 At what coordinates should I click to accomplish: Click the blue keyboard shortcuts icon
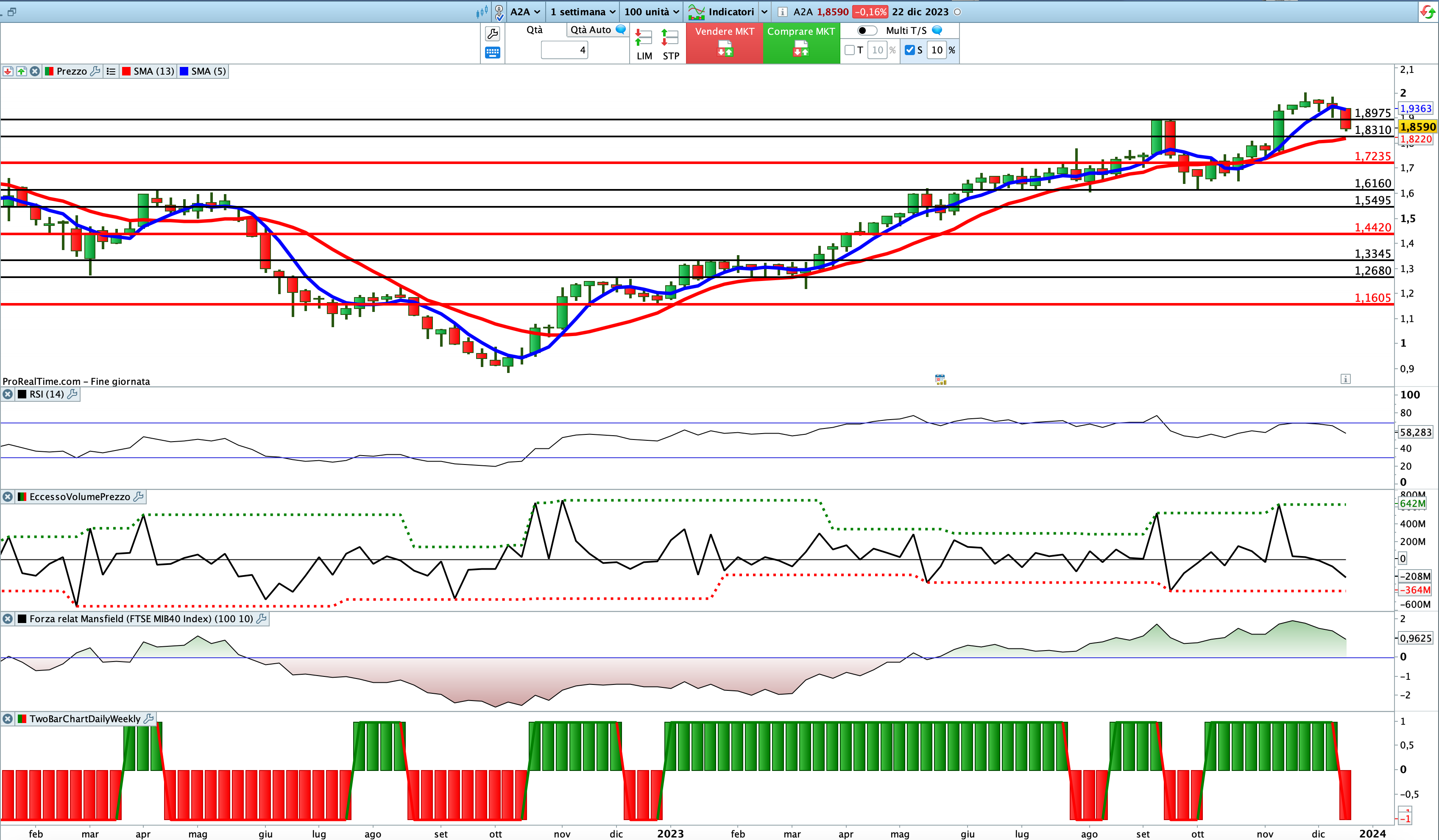tap(492, 53)
